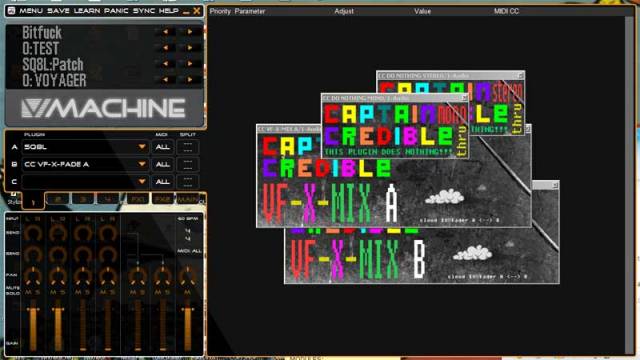Click the pan knob on channel two
Image resolution: width=640 pixels, height=360 pixels.
point(58,276)
